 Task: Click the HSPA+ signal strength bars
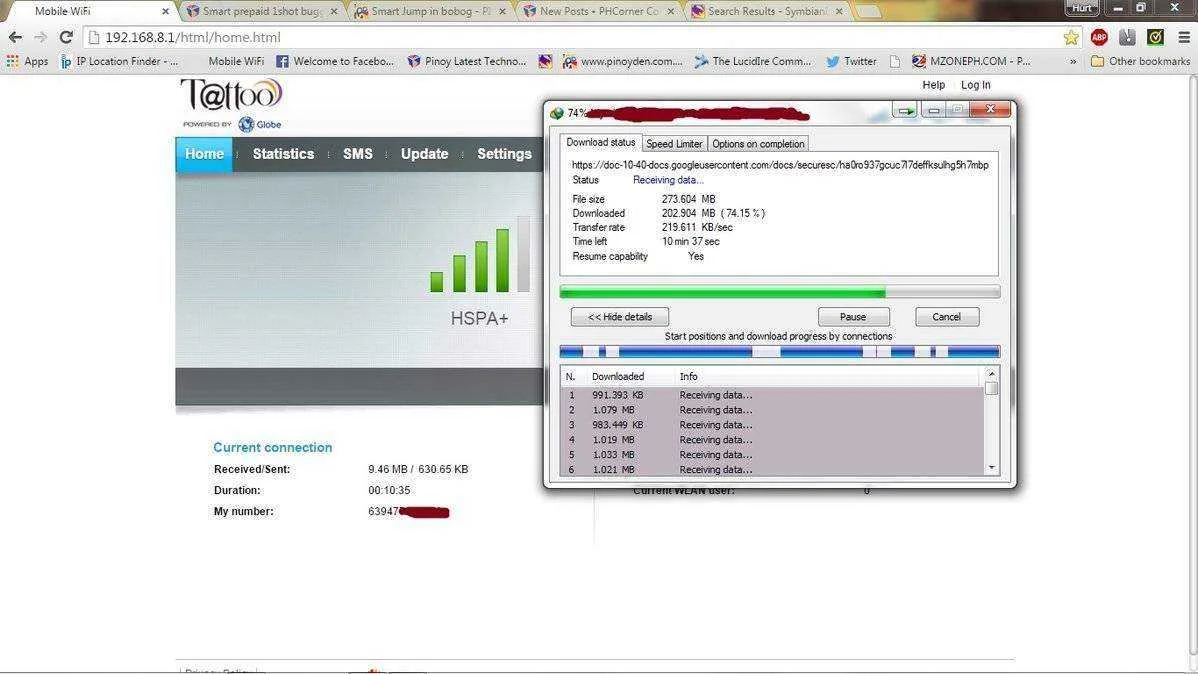pos(479,254)
